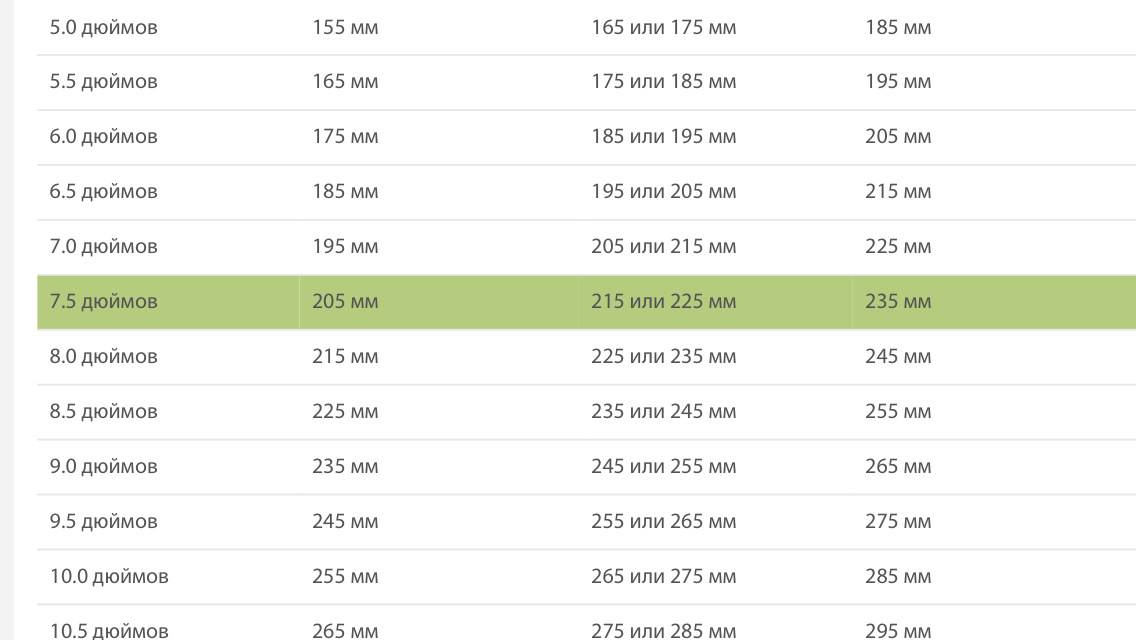
Task: Select the 195 или 205 мм cell
Action: click(663, 191)
